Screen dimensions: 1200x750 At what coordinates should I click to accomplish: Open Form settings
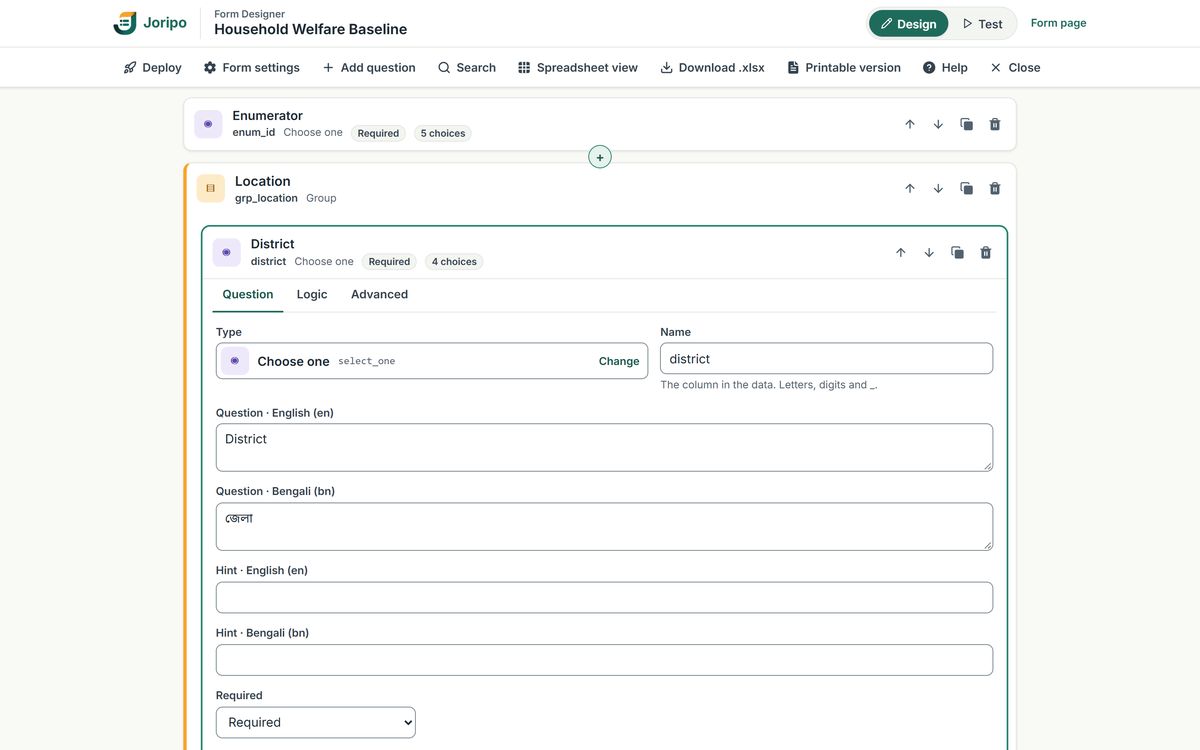[251, 68]
